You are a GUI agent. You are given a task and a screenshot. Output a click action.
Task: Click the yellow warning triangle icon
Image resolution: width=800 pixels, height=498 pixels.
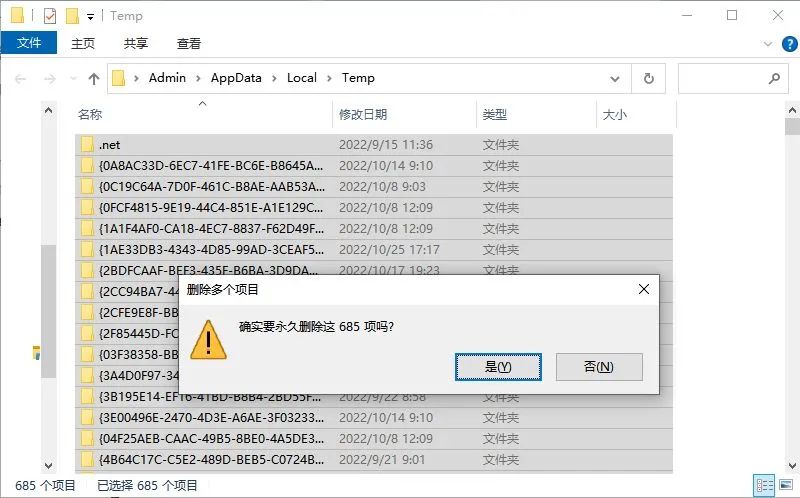click(x=208, y=340)
